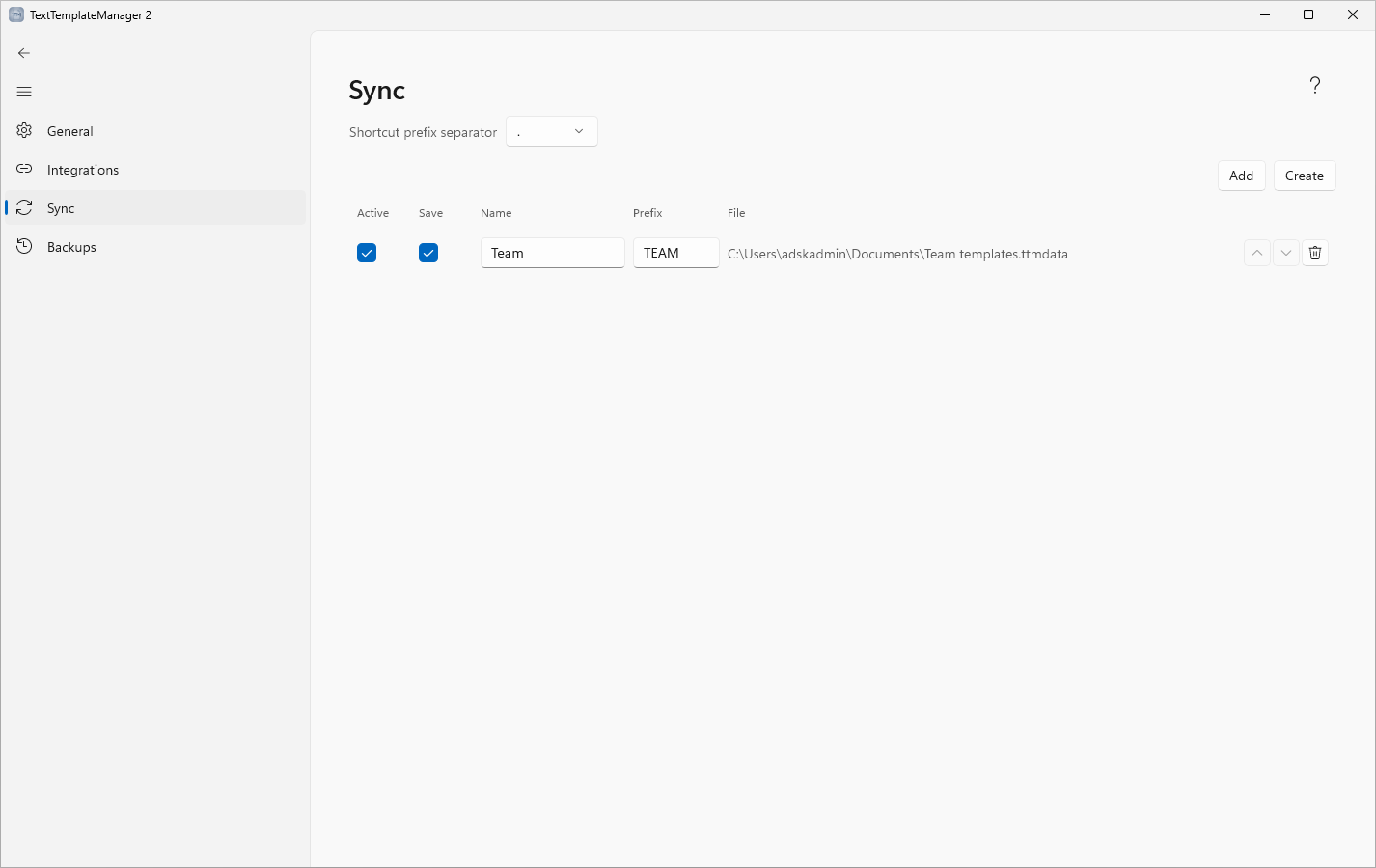Open the Backups page
The height and width of the screenshot is (868, 1376).
pos(155,247)
